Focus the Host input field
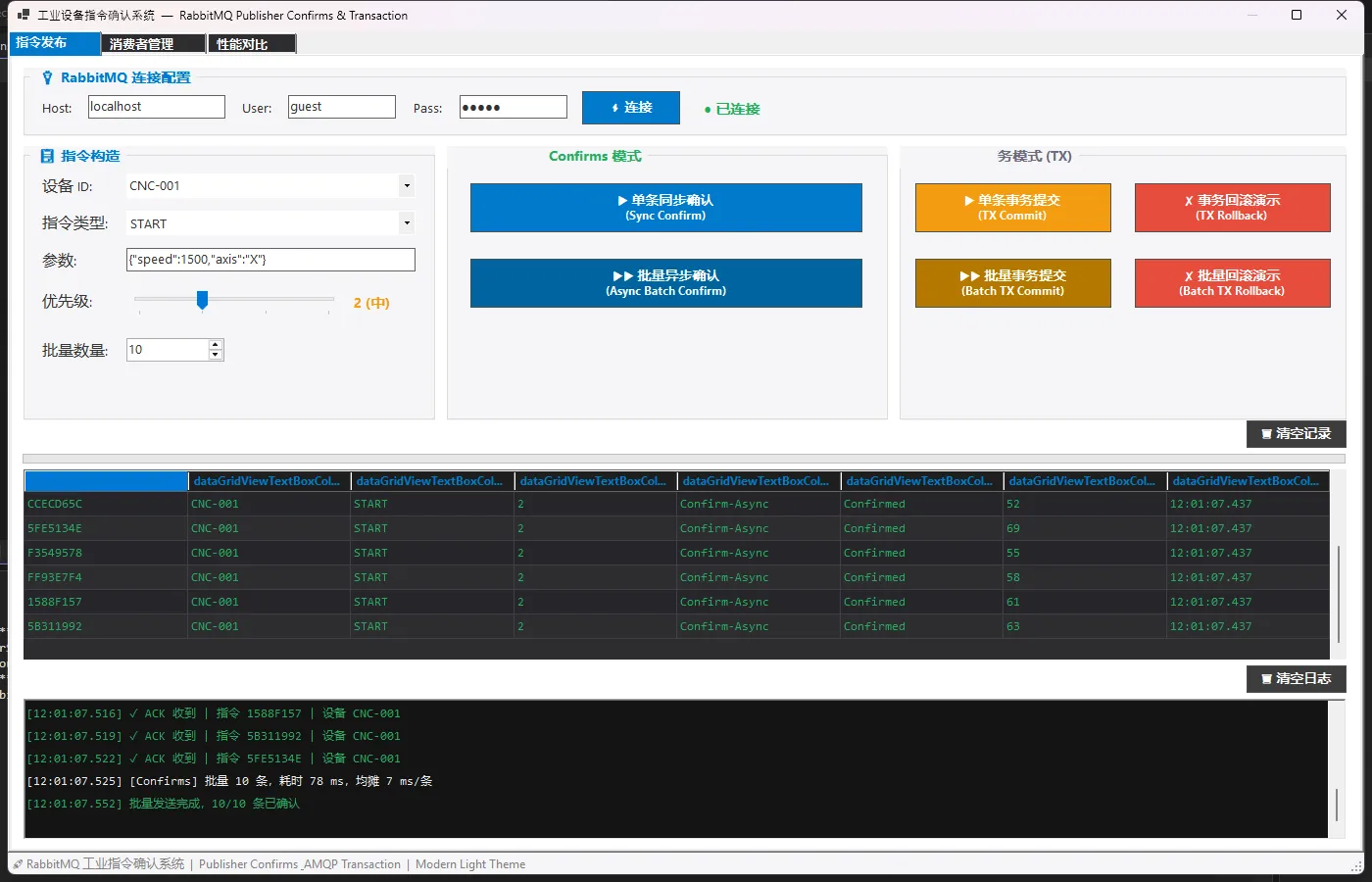This screenshot has width=1372, height=882. click(x=157, y=107)
